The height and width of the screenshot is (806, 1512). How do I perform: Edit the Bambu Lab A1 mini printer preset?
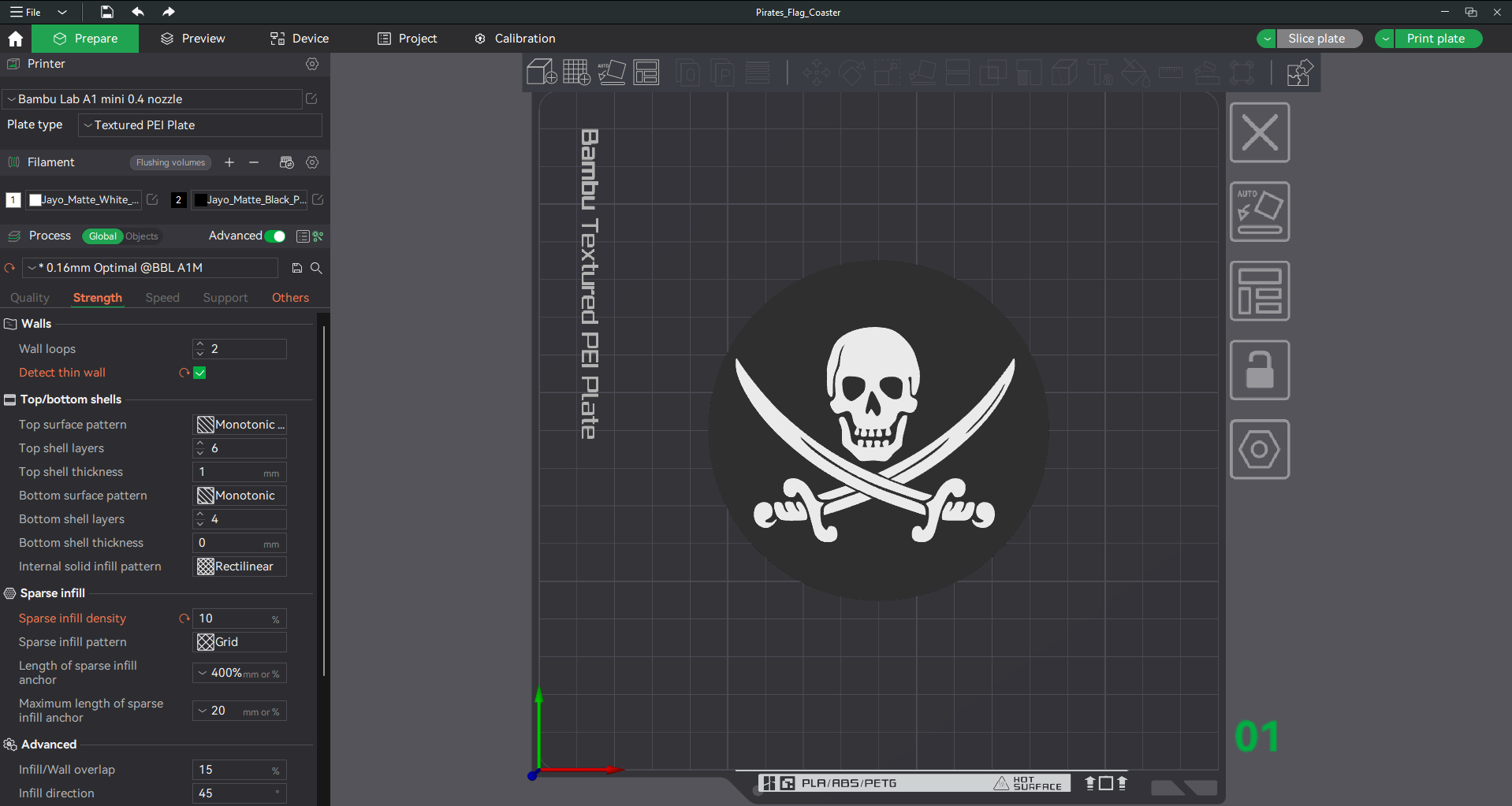click(x=311, y=98)
